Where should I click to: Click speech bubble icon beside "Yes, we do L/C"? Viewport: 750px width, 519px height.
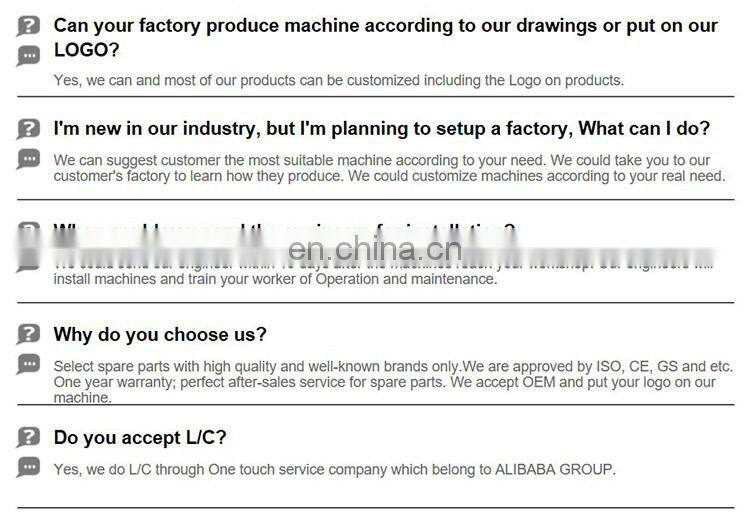point(29,467)
